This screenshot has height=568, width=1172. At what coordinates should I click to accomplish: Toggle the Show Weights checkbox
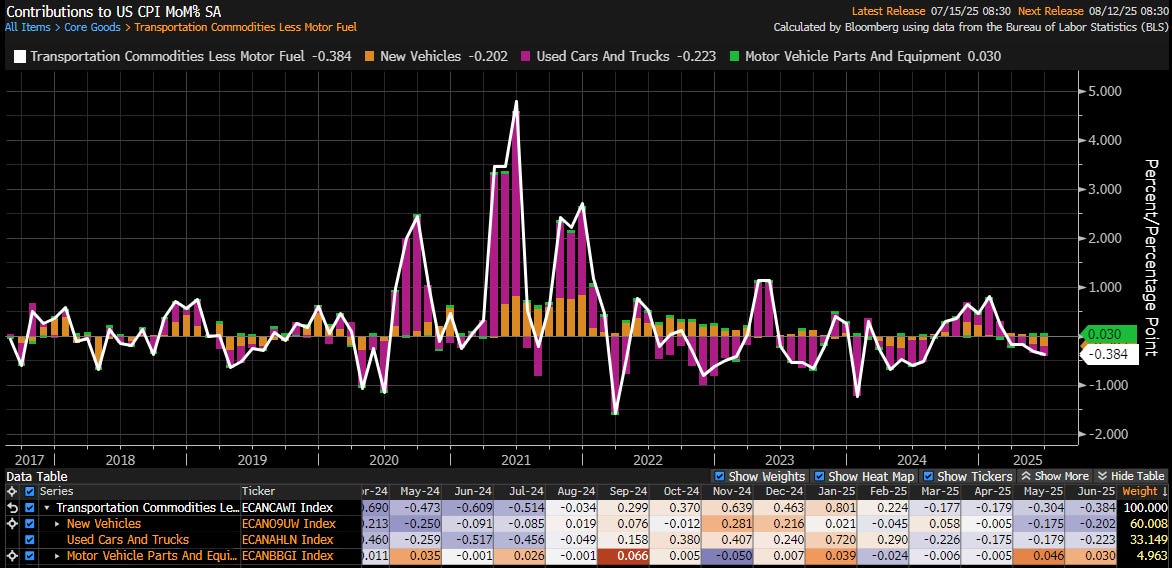pos(719,476)
